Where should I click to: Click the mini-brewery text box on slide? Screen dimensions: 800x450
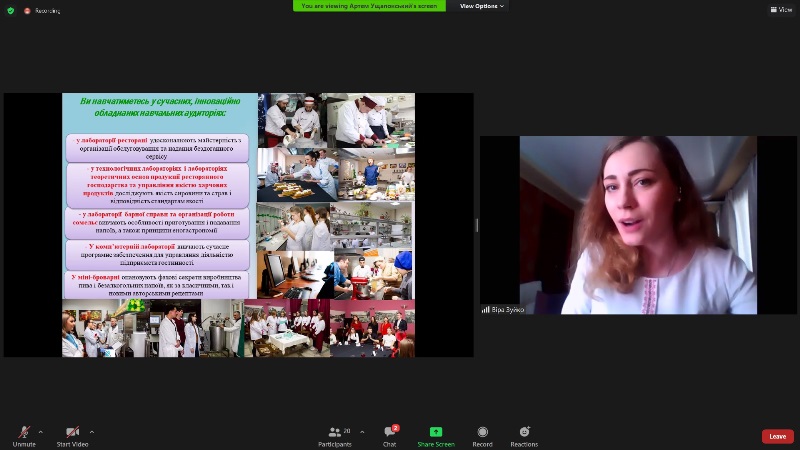click(157, 285)
